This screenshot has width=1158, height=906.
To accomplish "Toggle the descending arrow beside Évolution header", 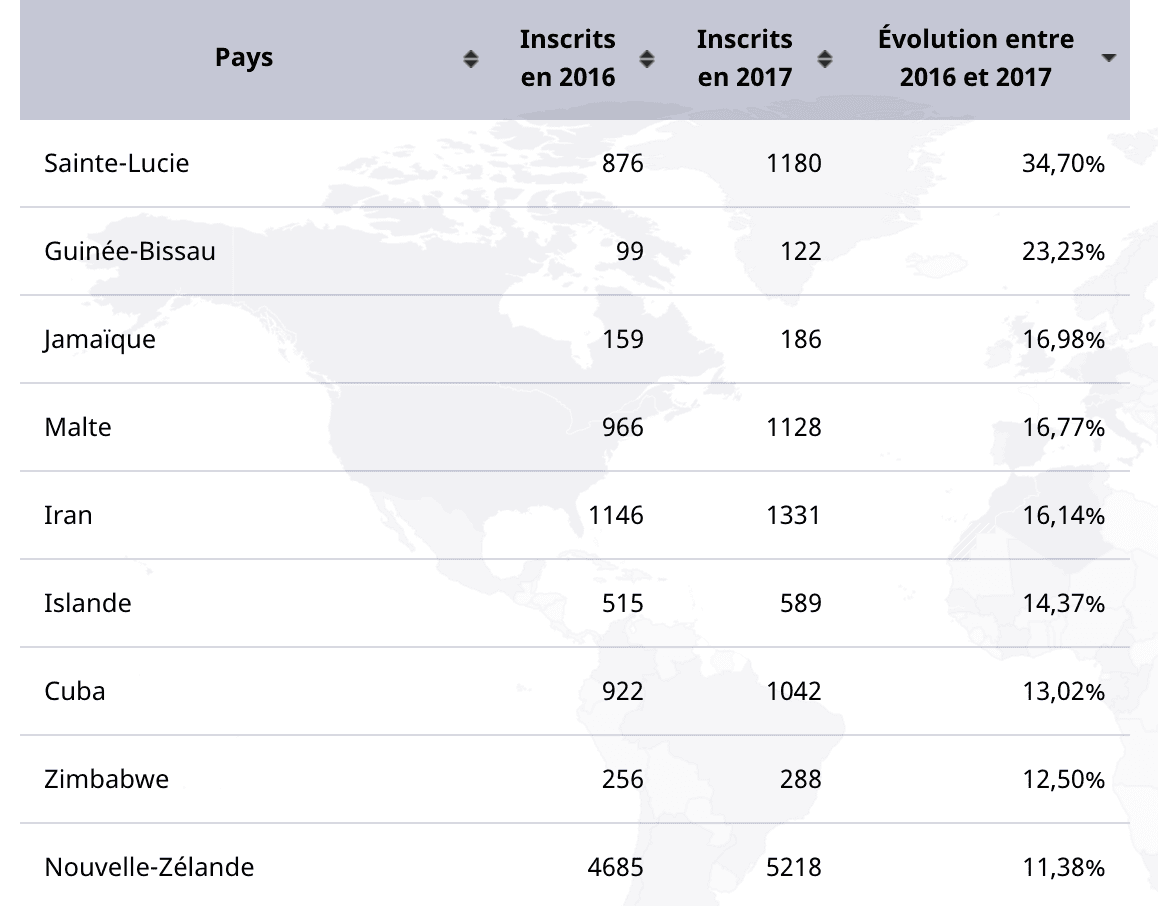I will 1107,59.
